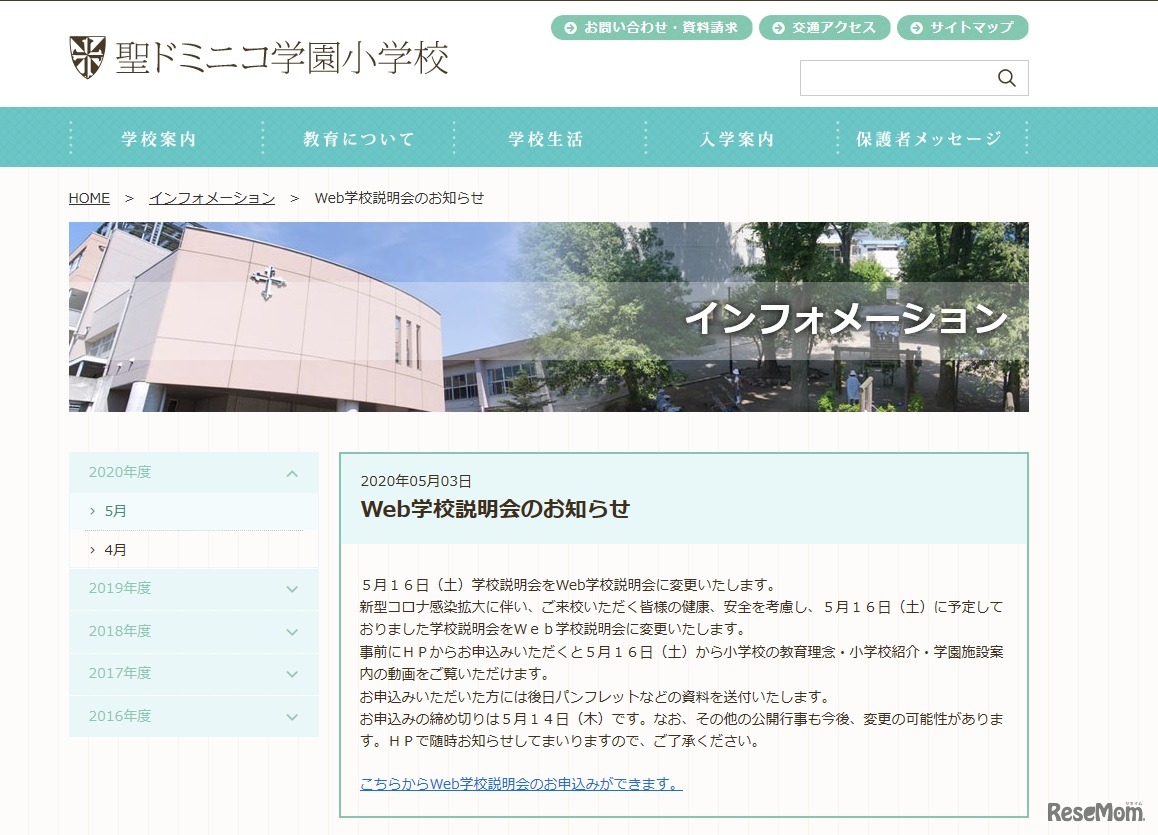Open the 学校生活 navigation item
The height and width of the screenshot is (835, 1158).
pyautogui.click(x=546, y=140)
